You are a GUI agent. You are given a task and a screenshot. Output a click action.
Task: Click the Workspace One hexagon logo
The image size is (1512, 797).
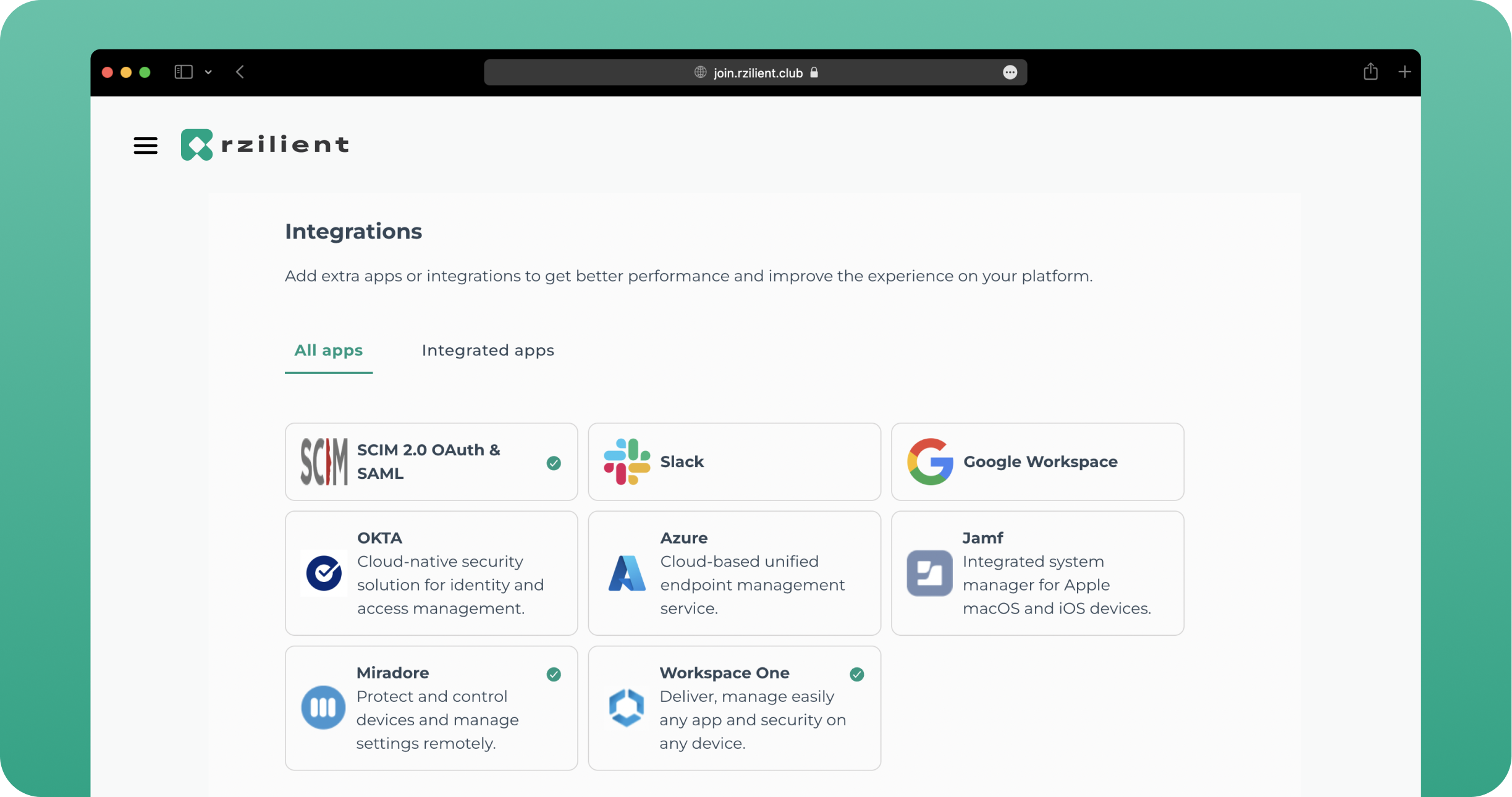coord(627,707)
